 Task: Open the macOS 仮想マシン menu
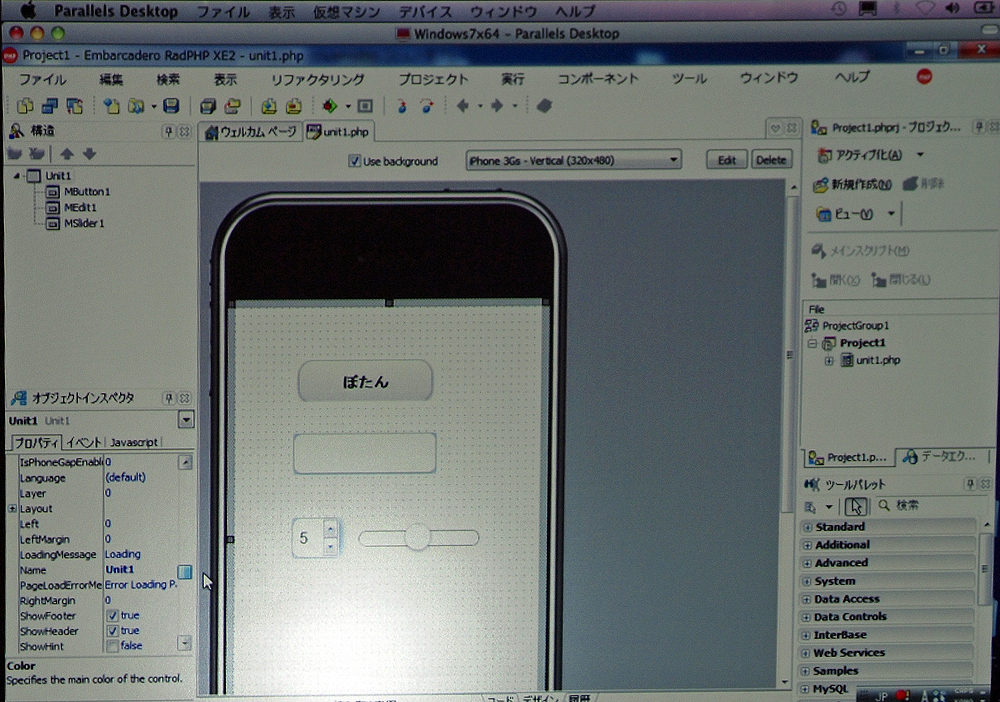346,11
